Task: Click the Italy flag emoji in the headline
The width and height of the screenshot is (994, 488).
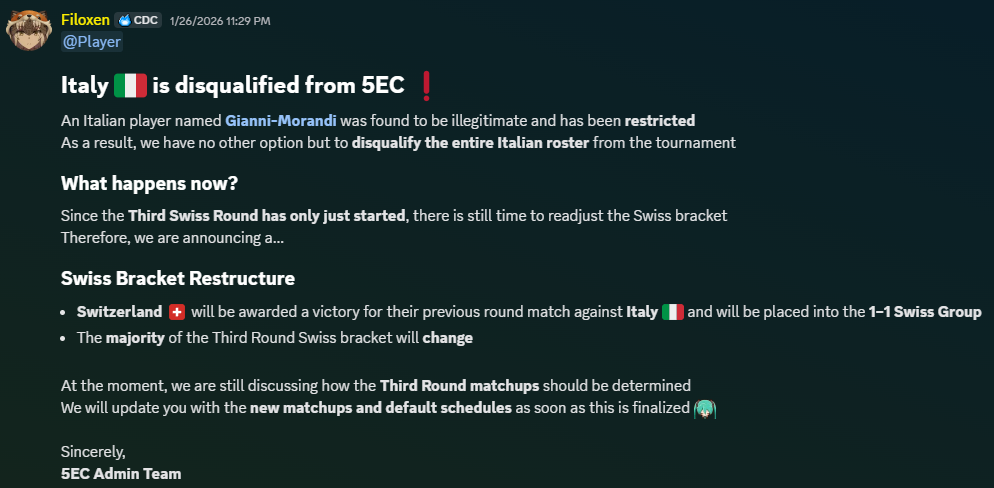Action: [x=130, y=86]
